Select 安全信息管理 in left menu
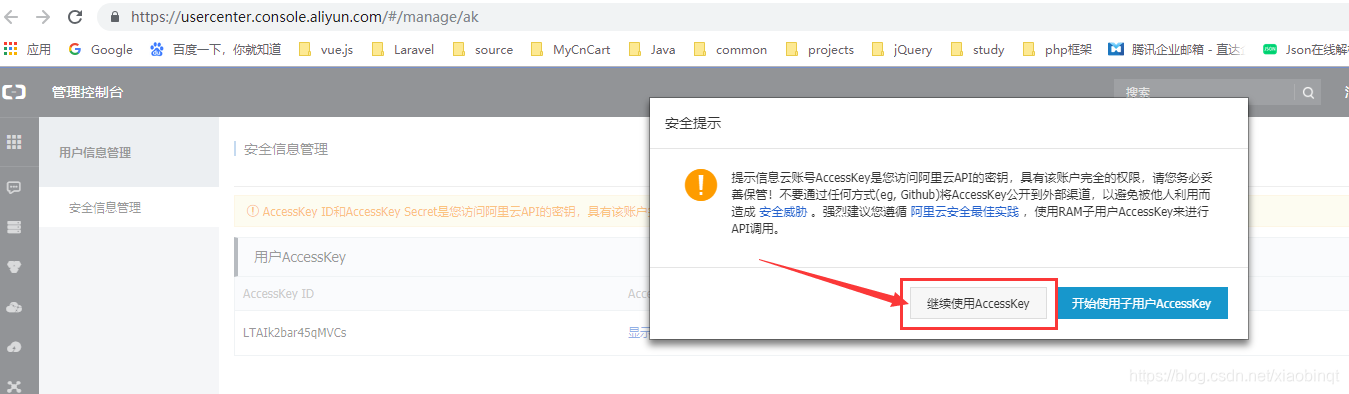This screenshot has height=394, width=1349. 105,207
